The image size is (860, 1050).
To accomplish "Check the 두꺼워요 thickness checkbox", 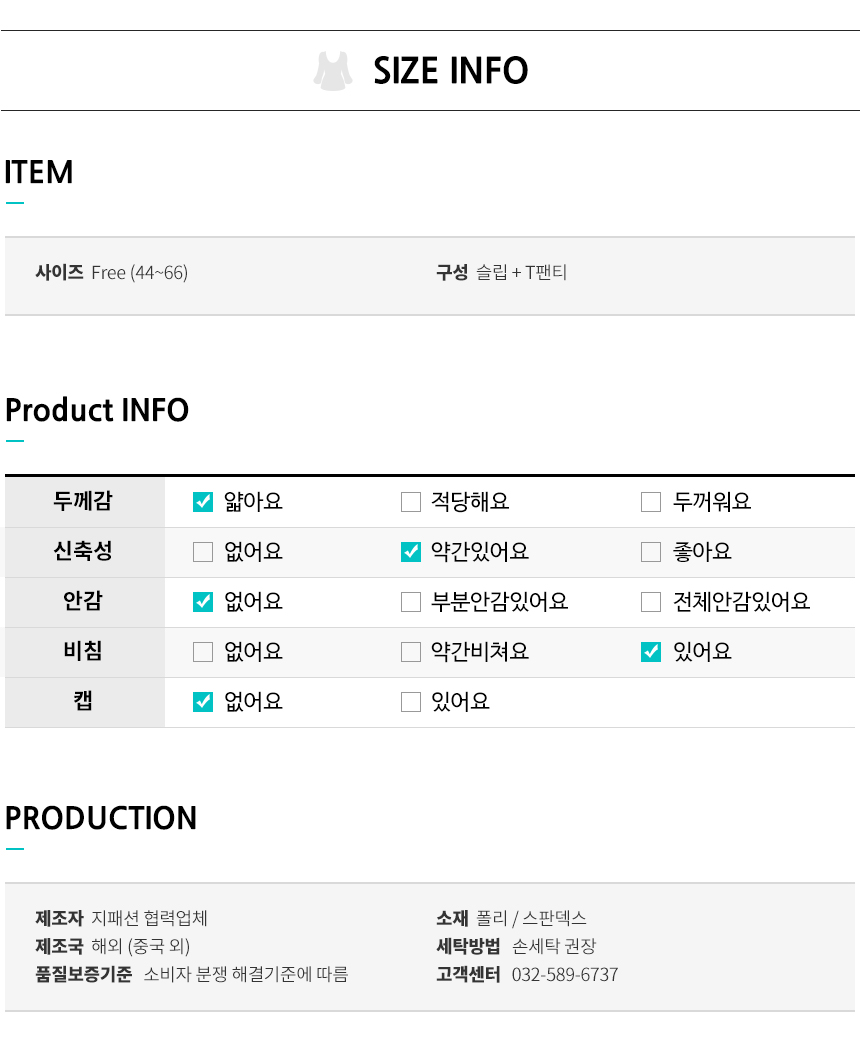I will click(651, 502).
